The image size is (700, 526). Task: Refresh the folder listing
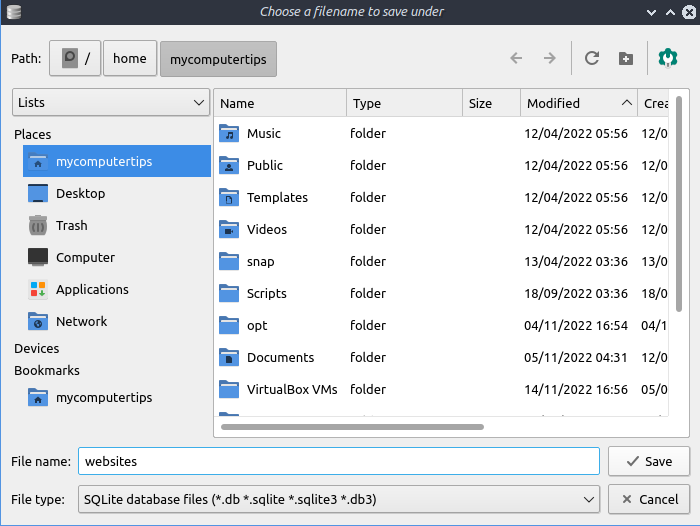(x=592, y=58)
